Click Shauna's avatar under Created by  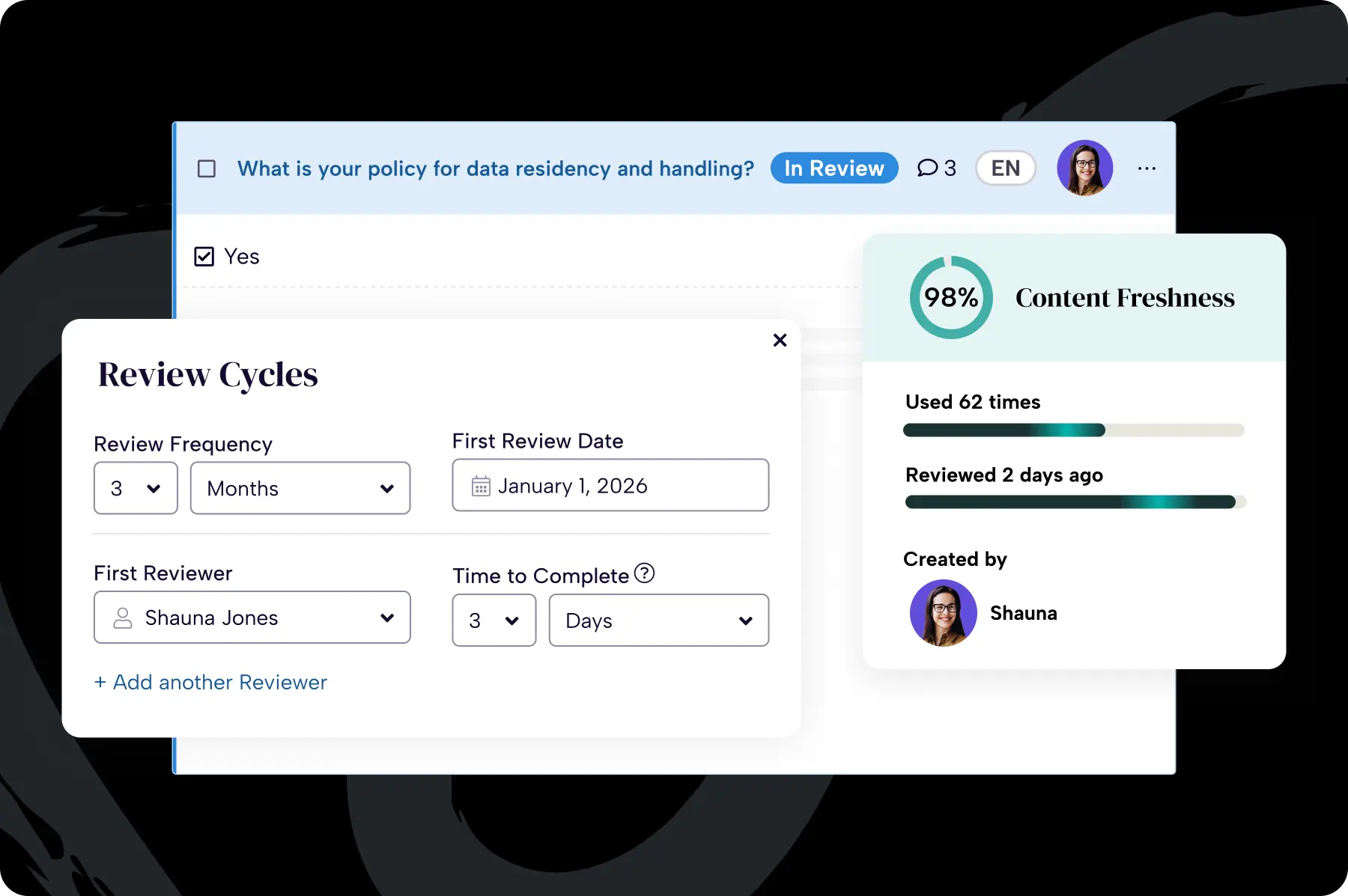tap(943, 613)
